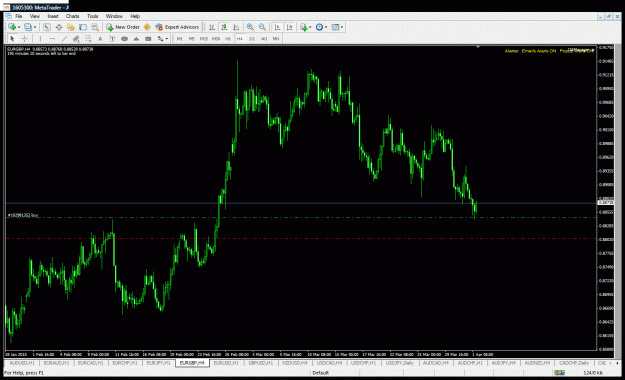Select the Fibonacci Retracement tool
The image size is (625, 380).
tap(88, 39)
